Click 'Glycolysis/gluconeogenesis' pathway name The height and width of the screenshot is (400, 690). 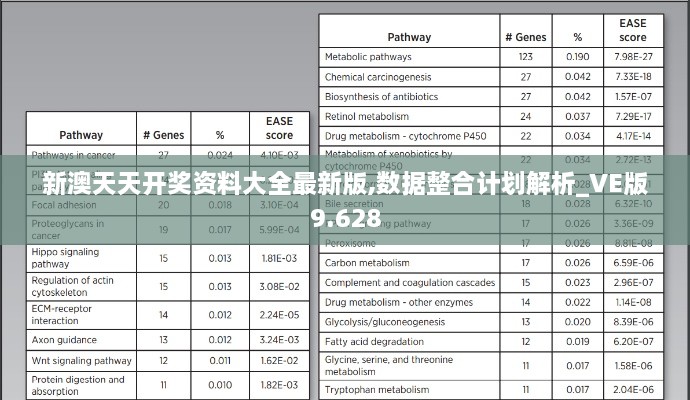point(385,322)
